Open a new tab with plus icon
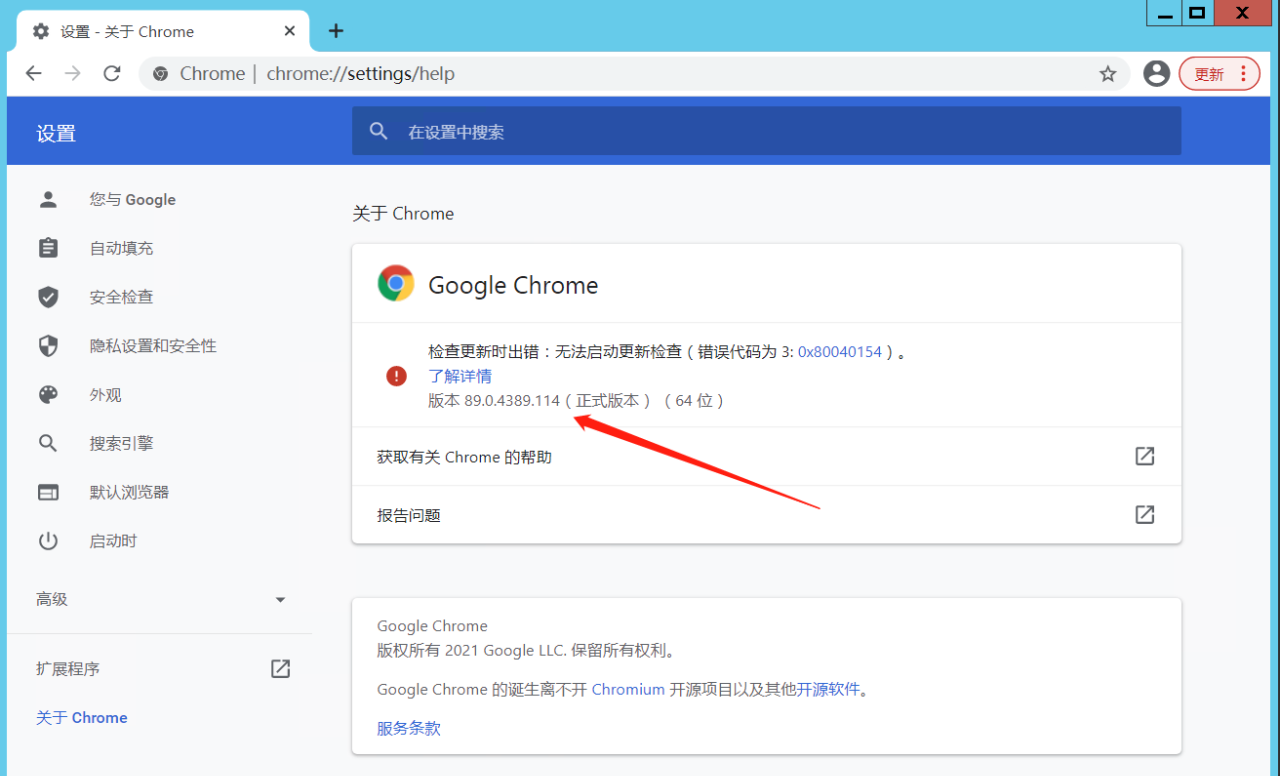The width and height of the screenshot is (1280, 776). pos(336,31)
